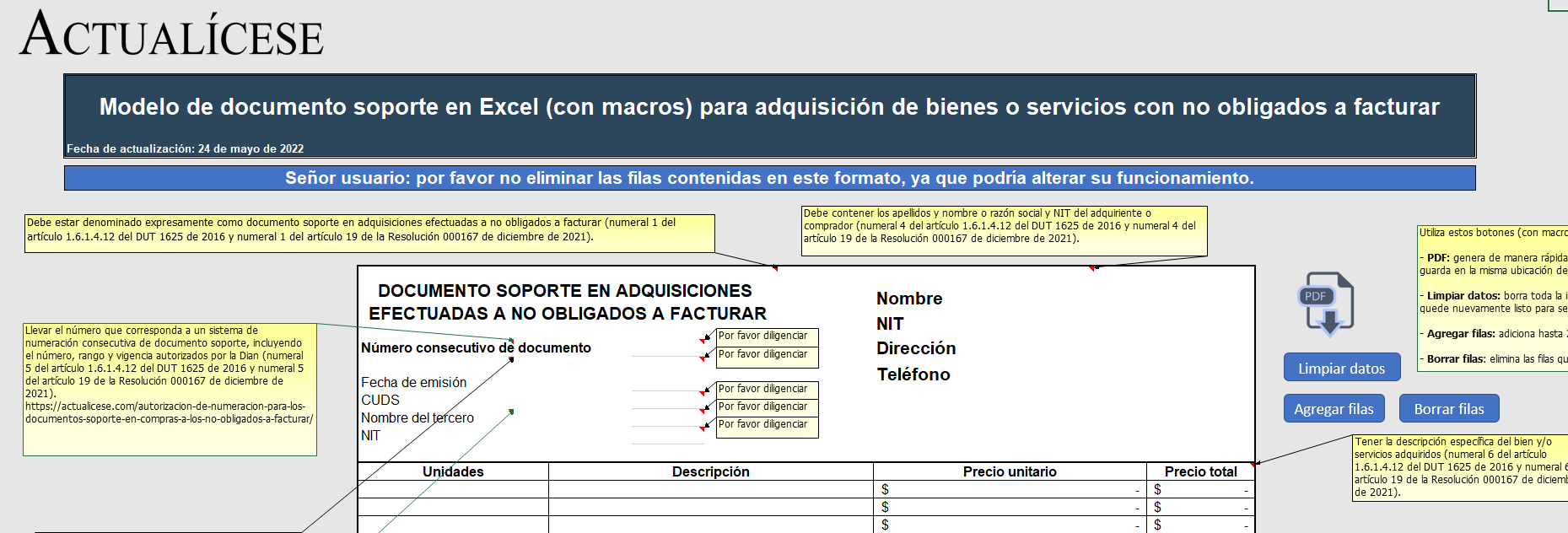
Task: Select the 'Fecha de emisión' label
Action: tap(413, 382)
